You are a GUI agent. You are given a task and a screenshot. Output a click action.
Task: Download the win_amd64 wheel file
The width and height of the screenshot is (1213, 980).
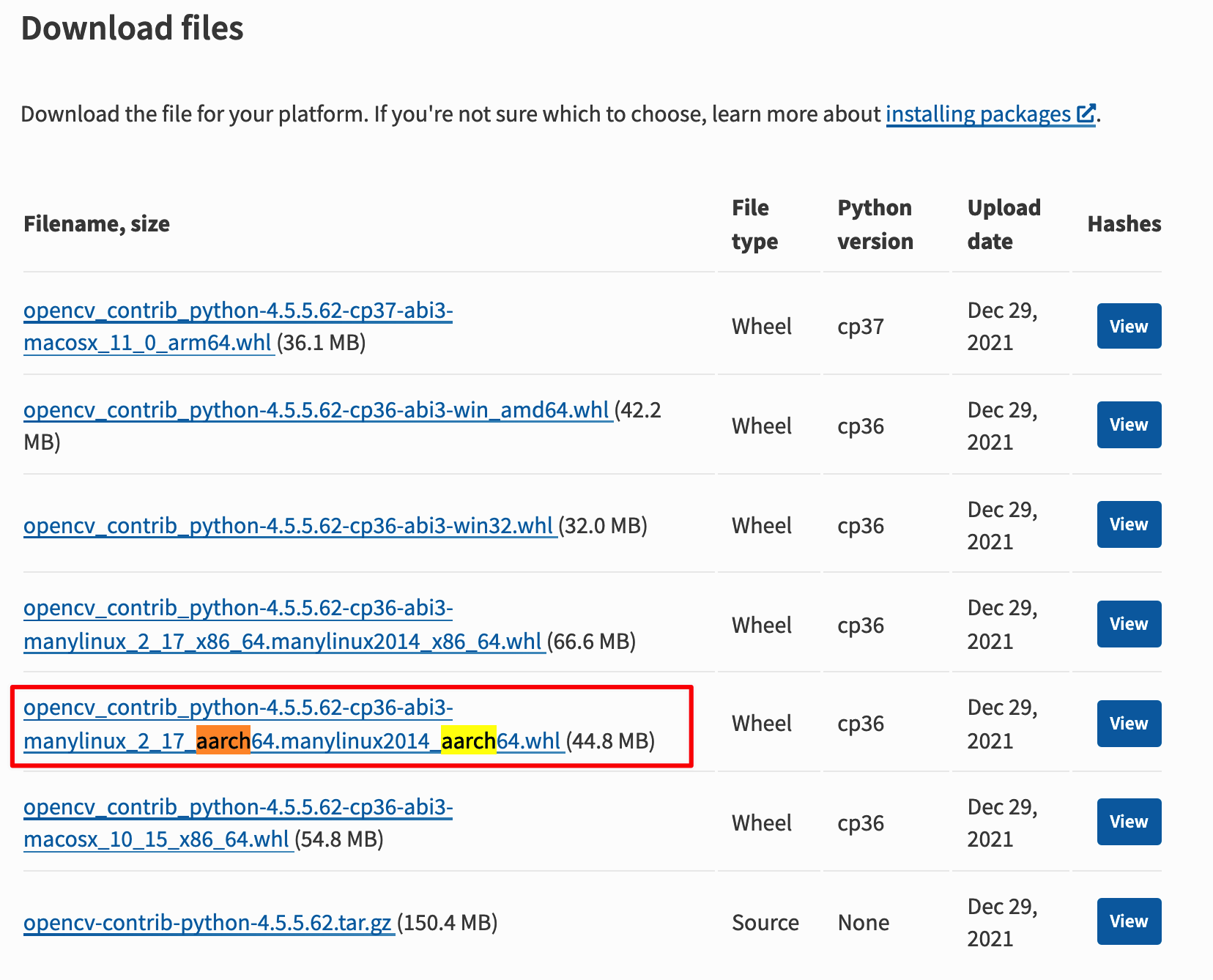point(318,410)
